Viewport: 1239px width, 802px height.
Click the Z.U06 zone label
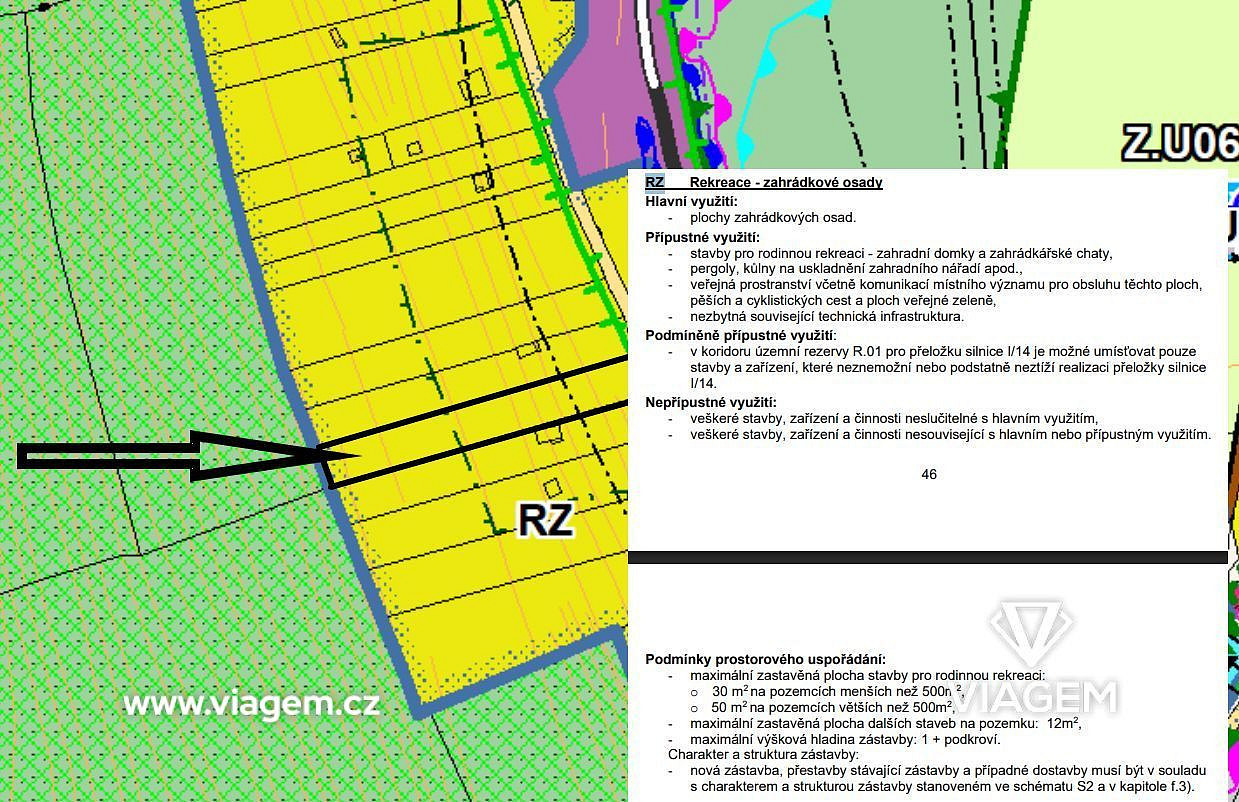(1179, 142)
